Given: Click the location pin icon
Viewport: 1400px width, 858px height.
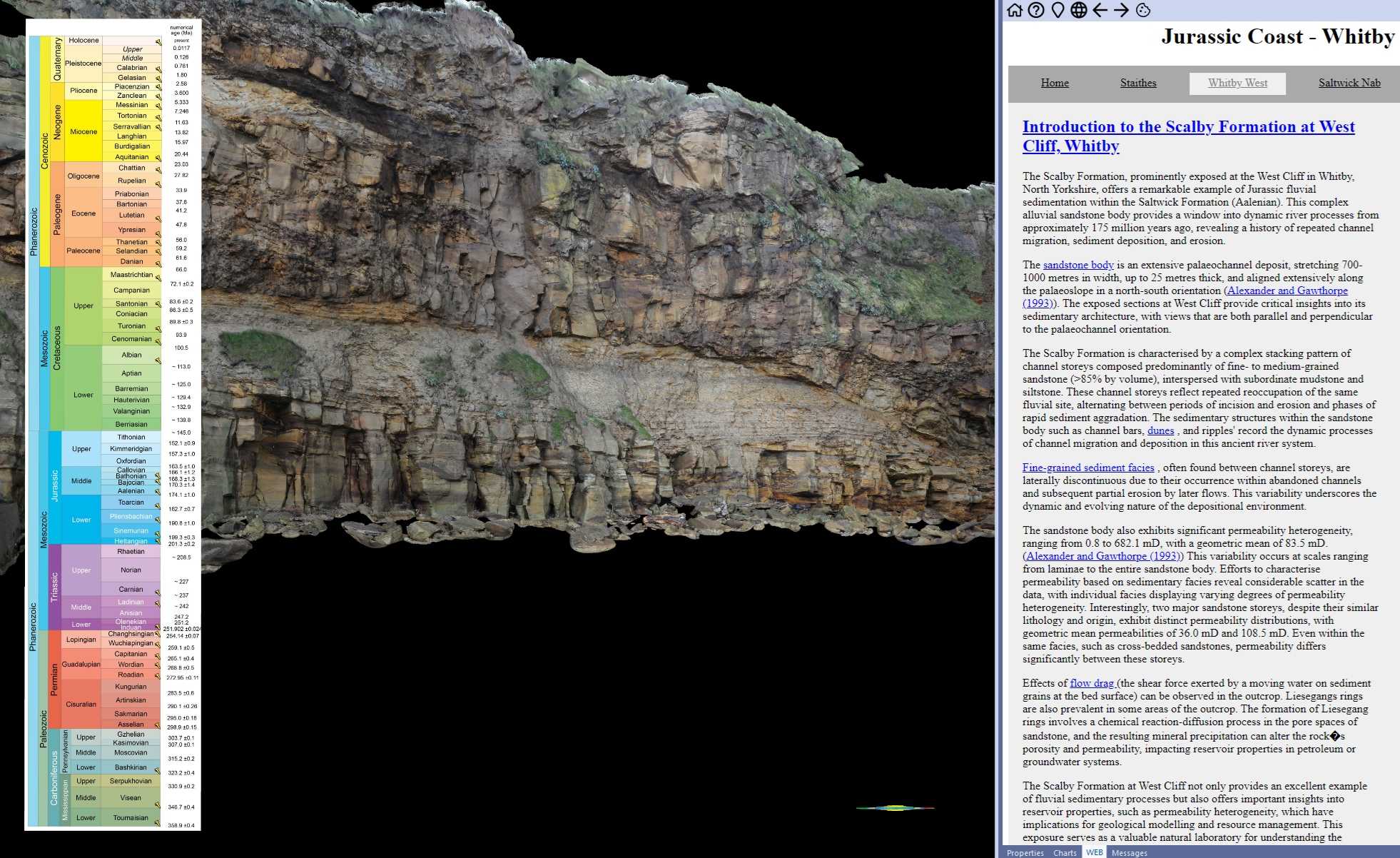Looking at the screenshot, I should pyautogui.click(x=1057, y=10).
